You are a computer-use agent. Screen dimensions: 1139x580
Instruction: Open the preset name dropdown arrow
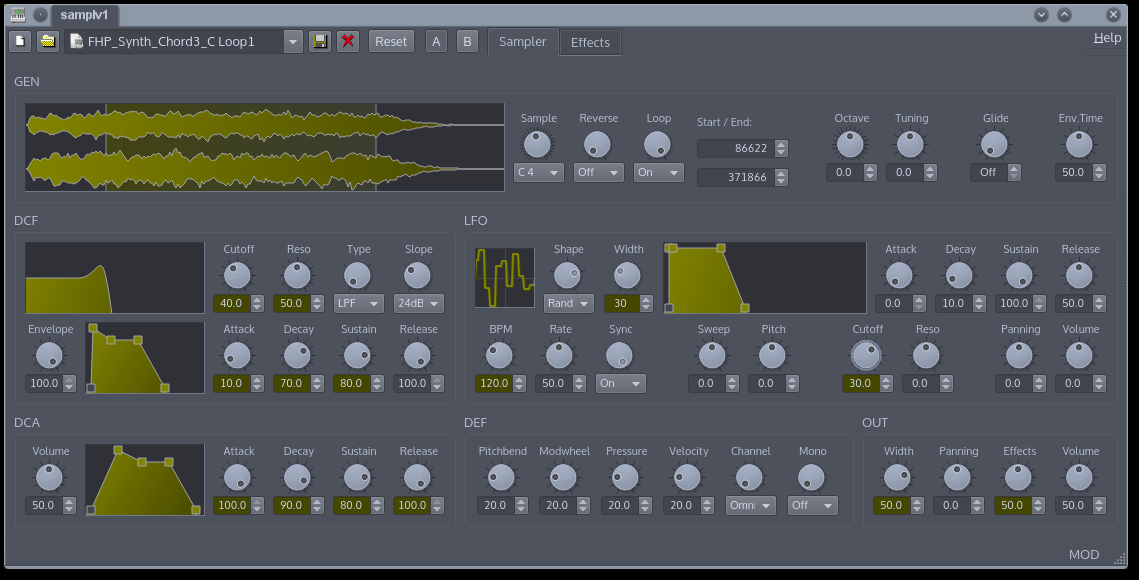click(x=293, y=41)
